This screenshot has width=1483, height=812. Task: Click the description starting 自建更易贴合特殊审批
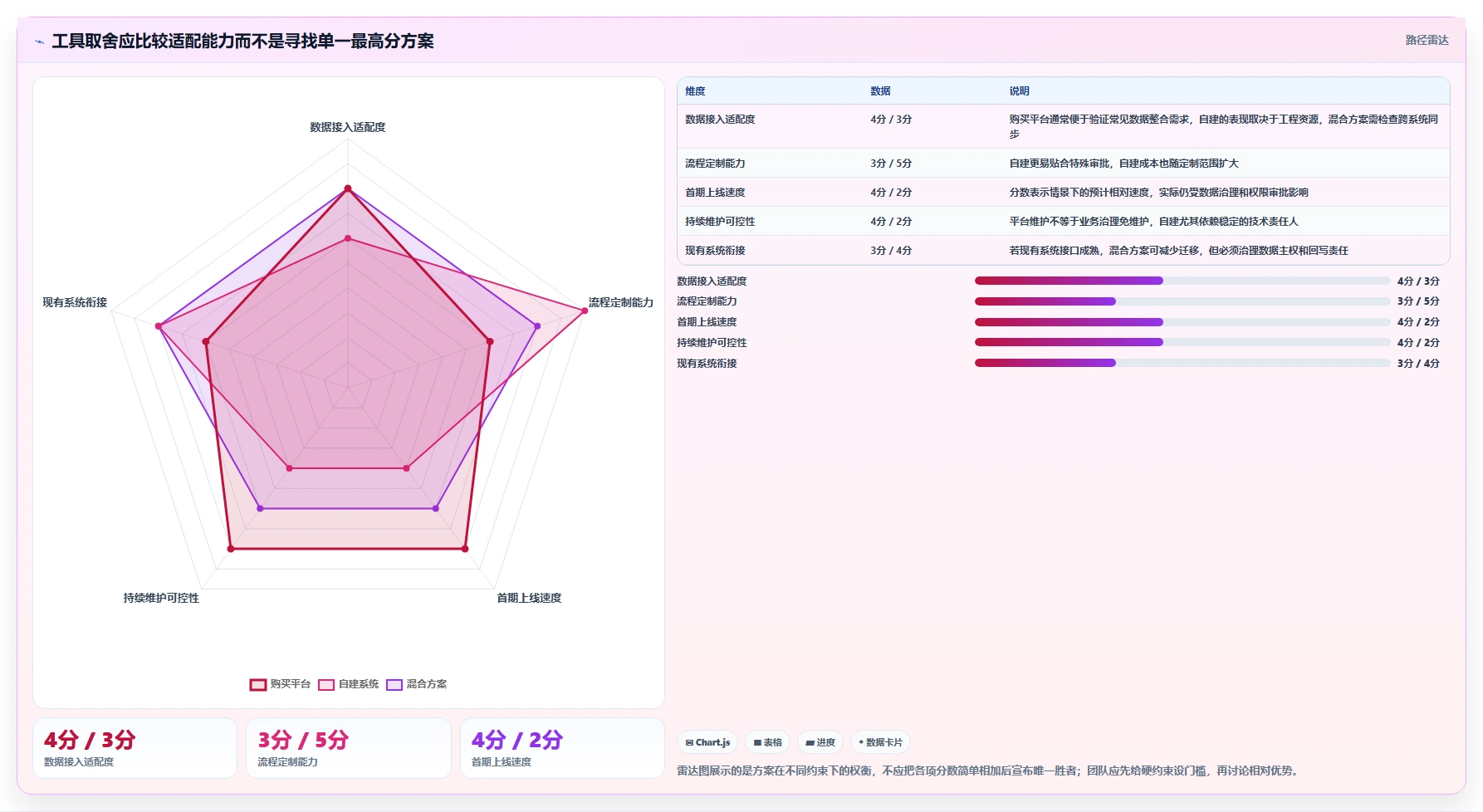(x=1123, y=164)
